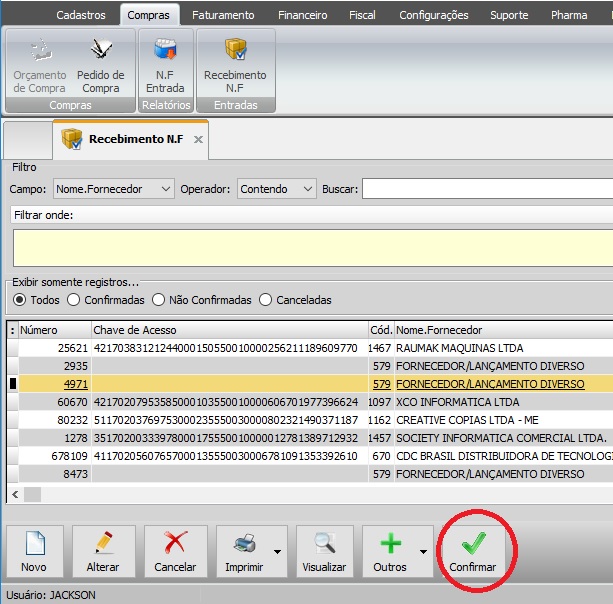Image resolution: width=613 pixels, height=604 pixels.
Task: Confirm with the green checkmark button
Action: click(x=473, y=551)
